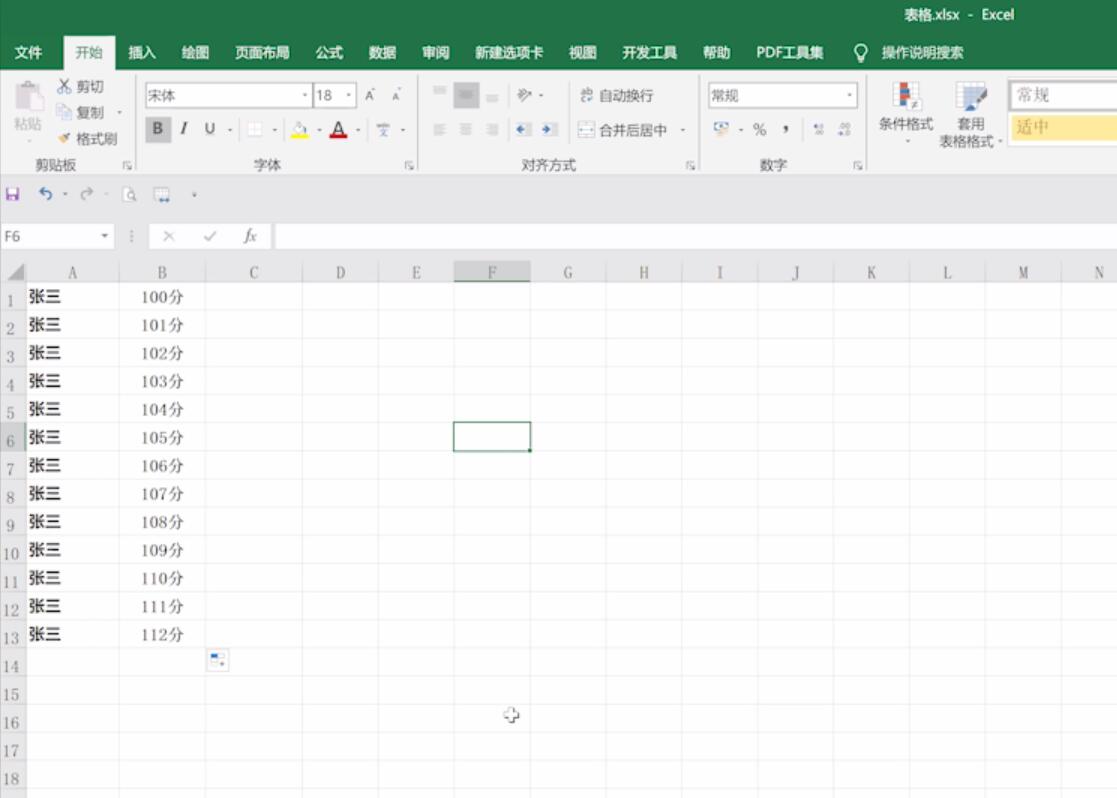
Task: Toggle top vertical alignment
Action: [440, 93]
